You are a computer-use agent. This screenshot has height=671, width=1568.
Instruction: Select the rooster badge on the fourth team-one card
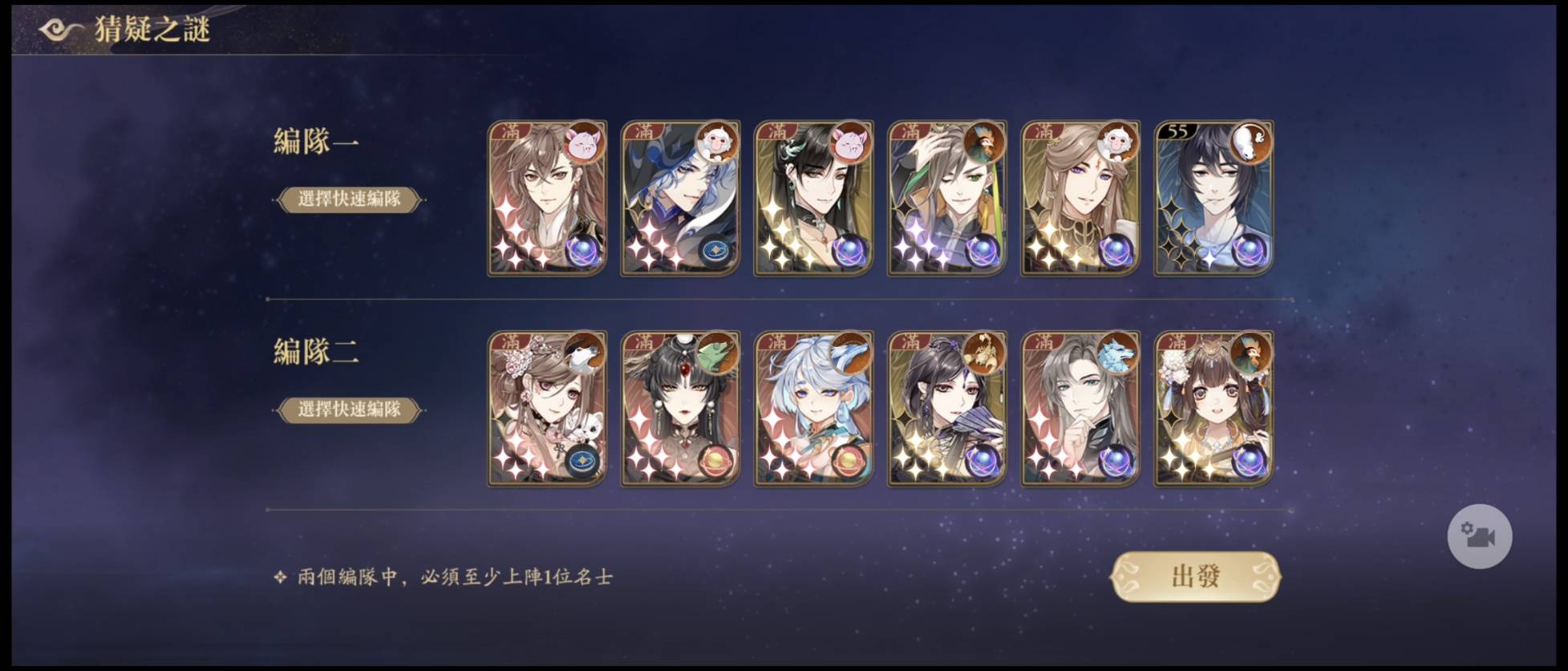[983, 143]
